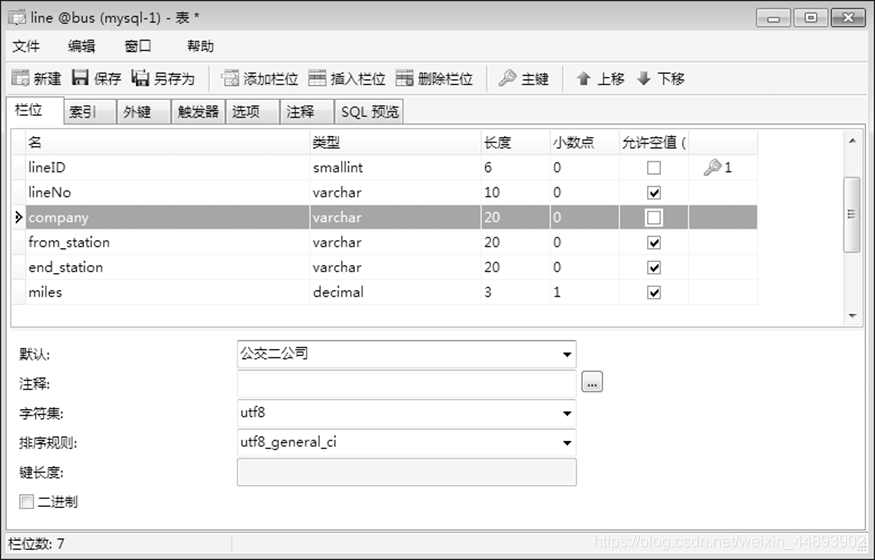The image size is (875, 560).
Task: Click the 注释 comment input field
Action: pos(406,384)
